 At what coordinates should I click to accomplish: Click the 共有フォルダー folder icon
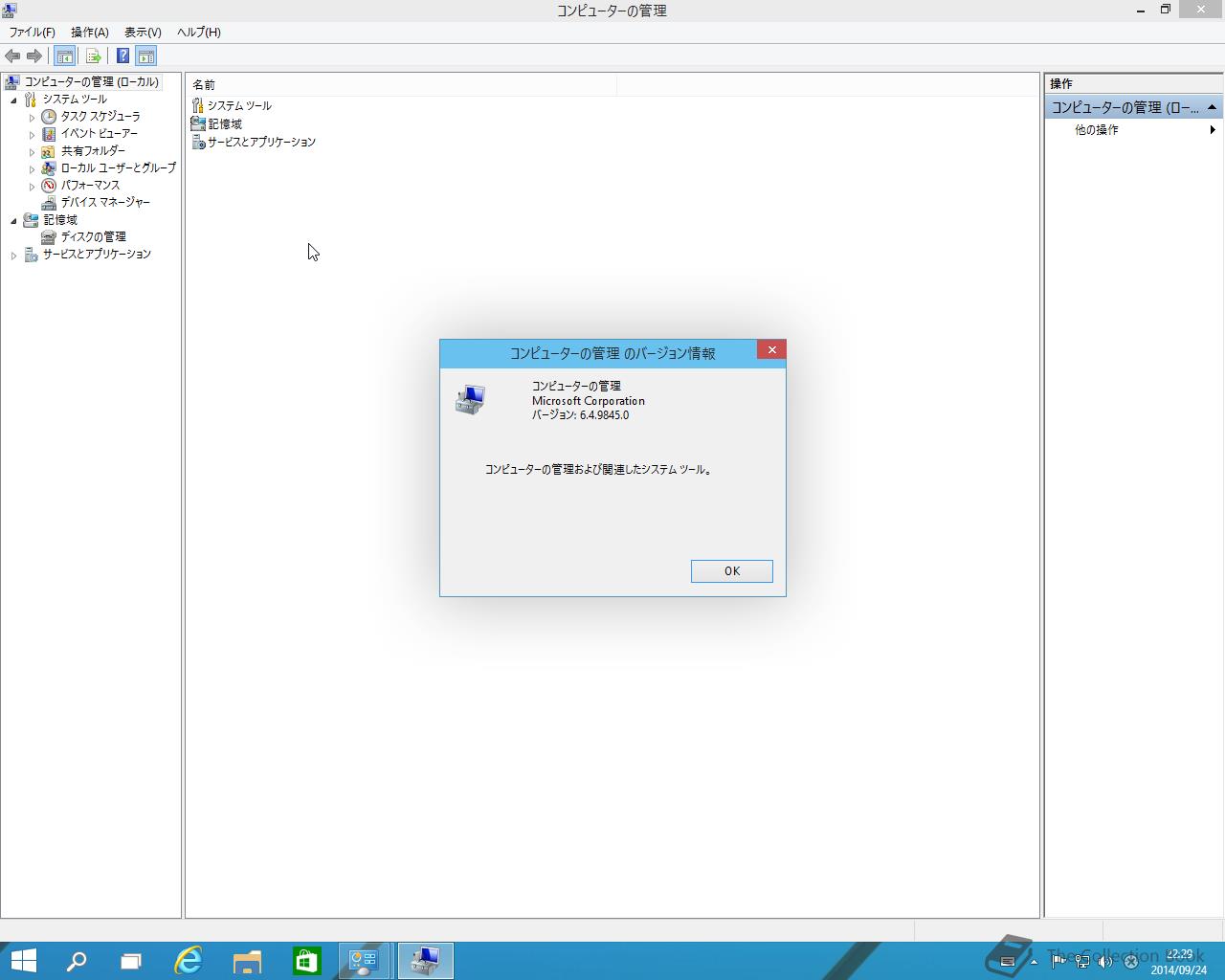coord(49,151)
